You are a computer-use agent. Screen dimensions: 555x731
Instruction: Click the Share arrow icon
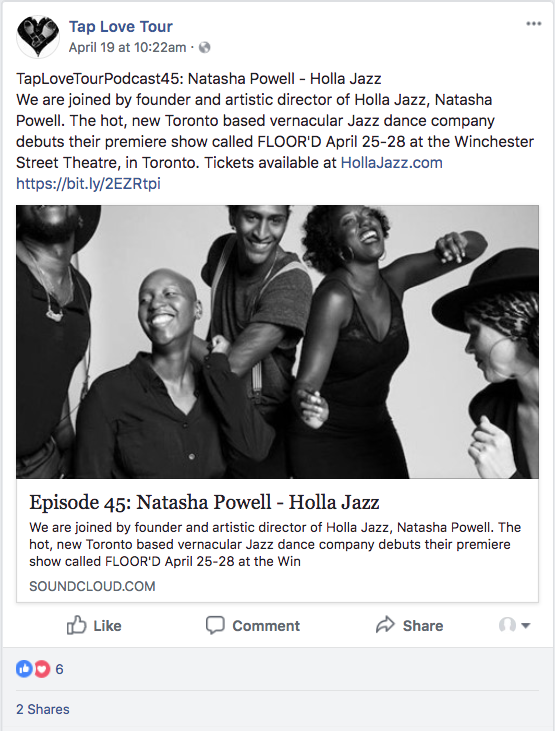click(385, 625)
